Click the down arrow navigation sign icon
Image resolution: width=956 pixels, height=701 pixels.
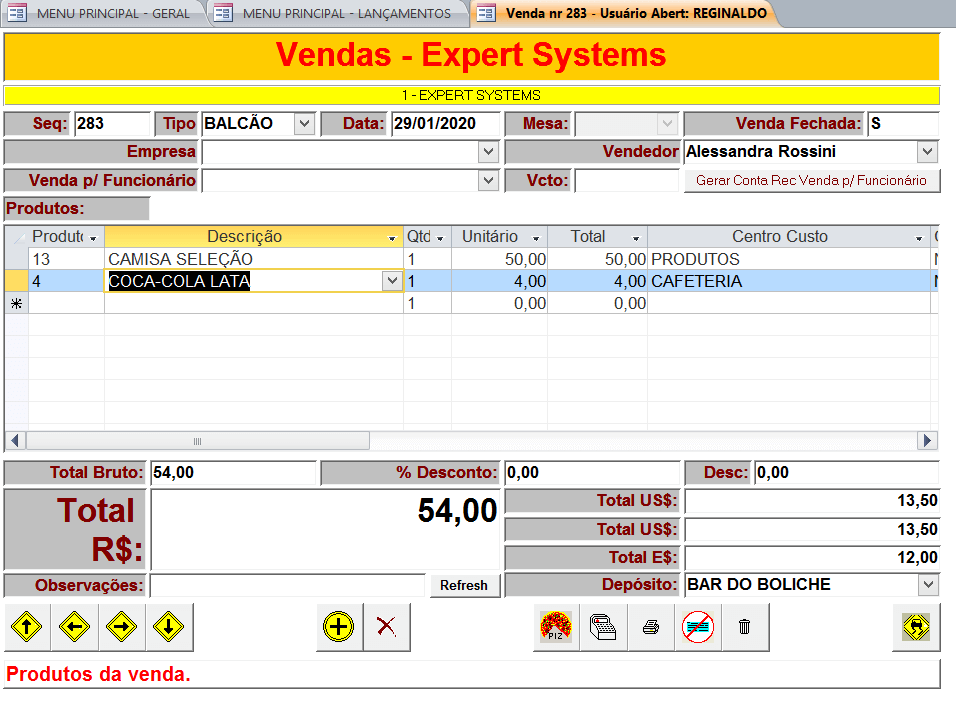169,627
